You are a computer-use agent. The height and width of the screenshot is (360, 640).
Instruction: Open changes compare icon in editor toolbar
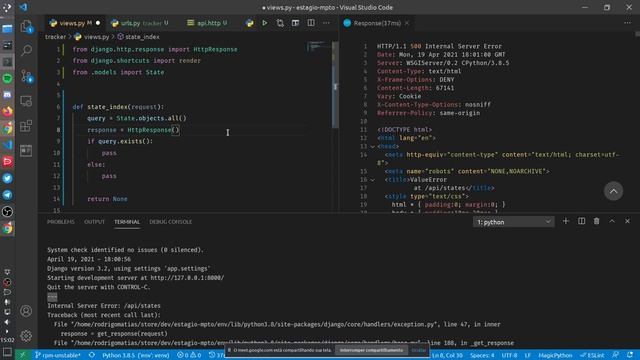[x=280, y=23]
